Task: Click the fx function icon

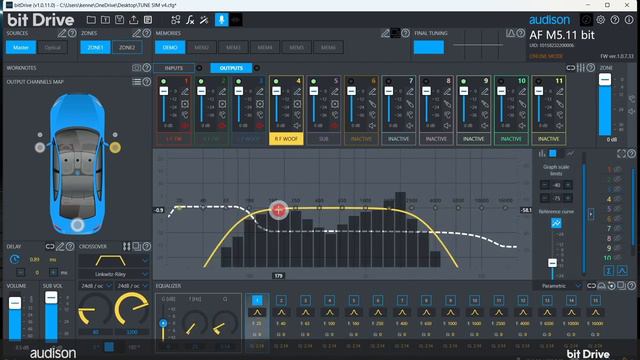Action: tap(190, 20)
